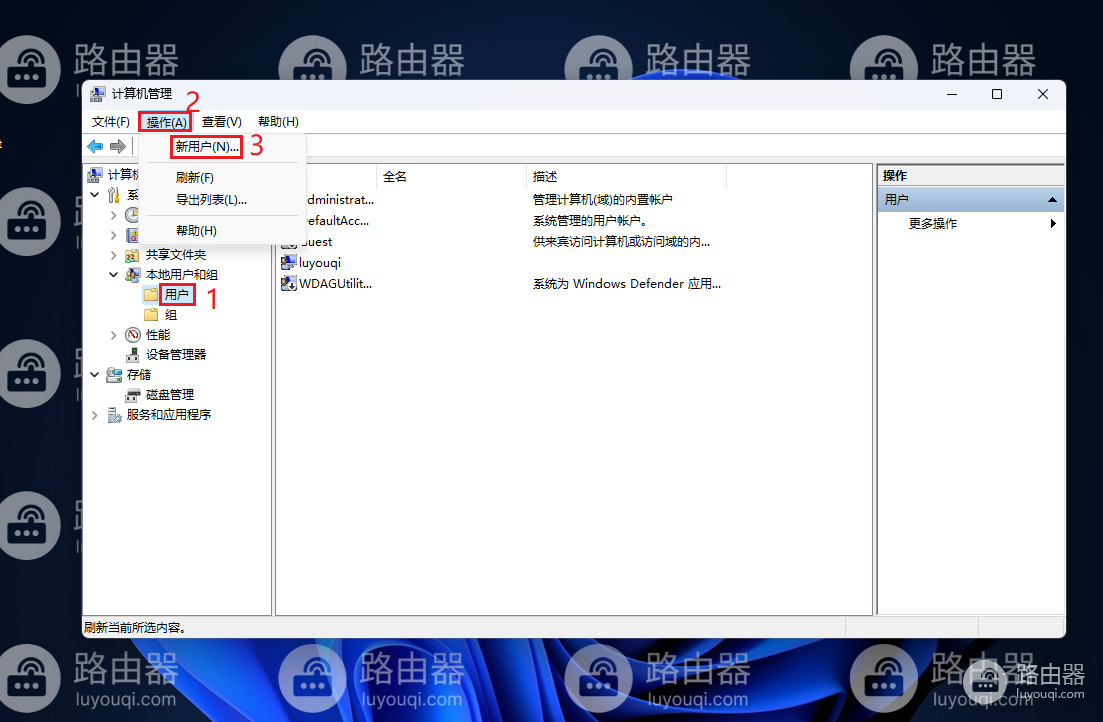Expand the 更多操作 submenu arrow

(1053, 224)
